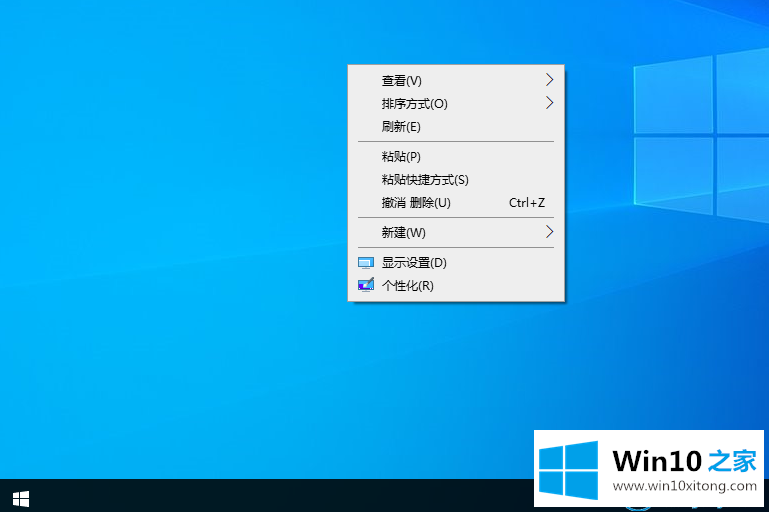Viewport: 769px width, 512px height.
Task: Select 排序方式(O) in the context menu
Action: click(414, 104)
